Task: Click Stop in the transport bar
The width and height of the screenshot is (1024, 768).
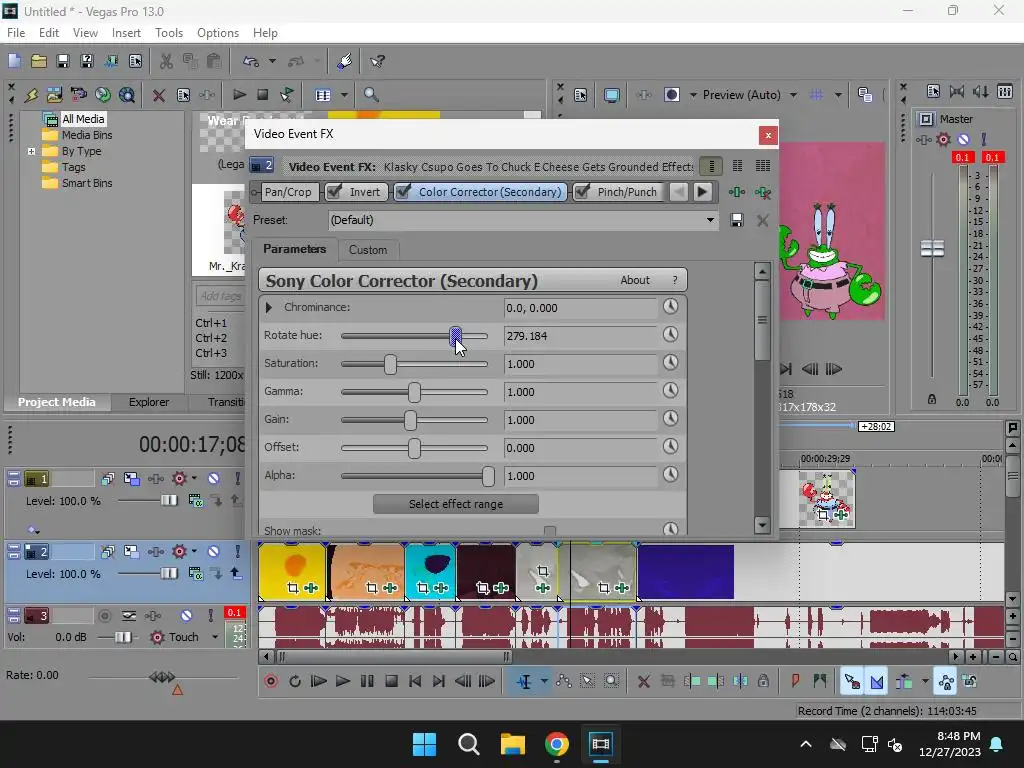Action: point(391,682)
